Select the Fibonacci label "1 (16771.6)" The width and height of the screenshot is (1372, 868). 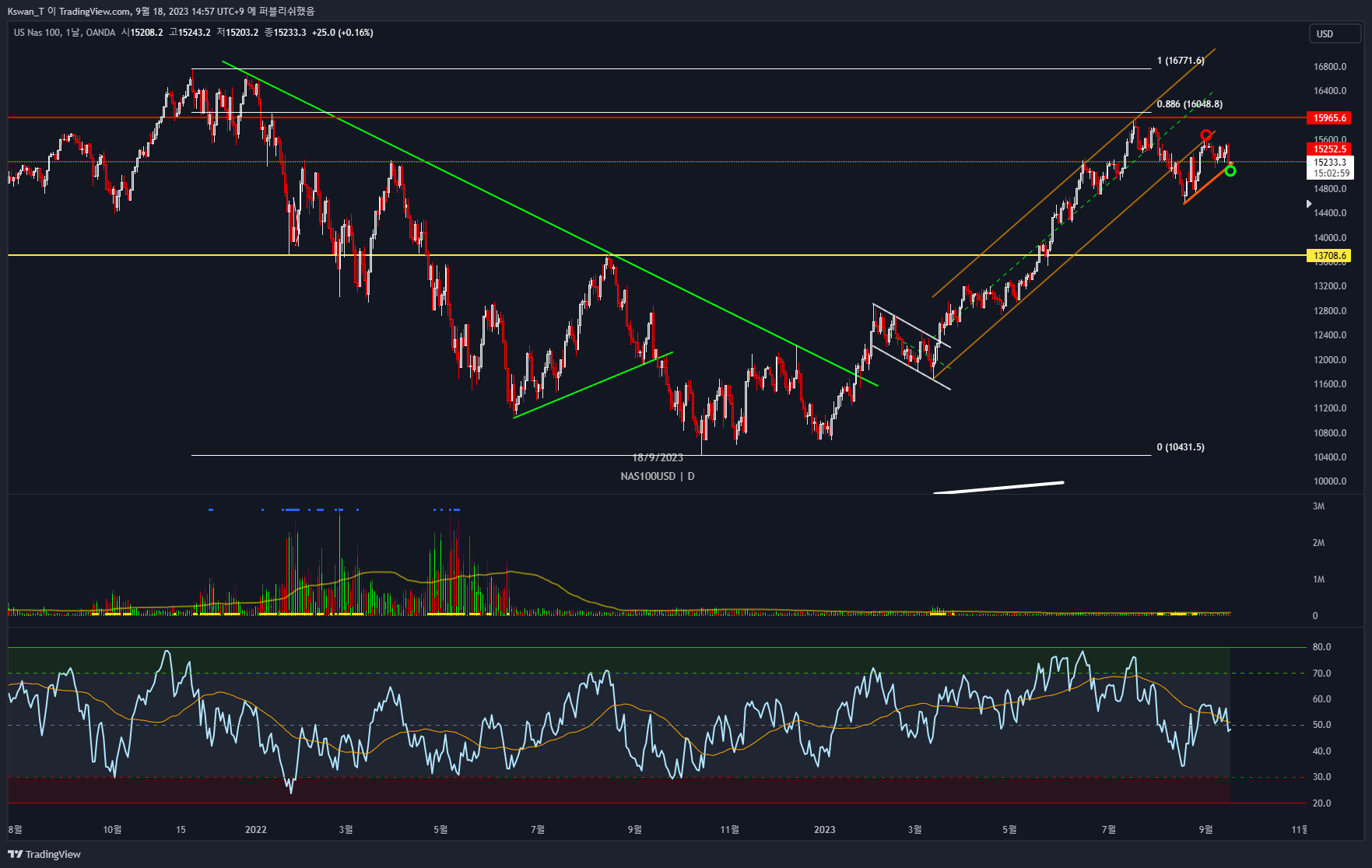tap(1181, 61)
